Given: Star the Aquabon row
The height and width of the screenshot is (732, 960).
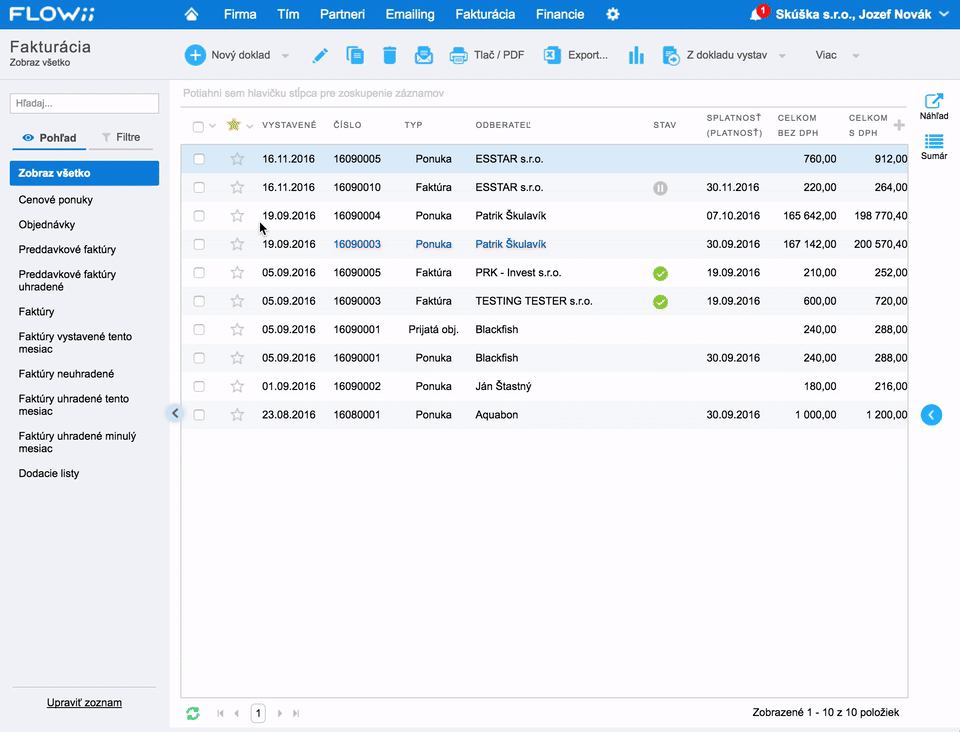Looking at the screenshot, I should (237, 415).
